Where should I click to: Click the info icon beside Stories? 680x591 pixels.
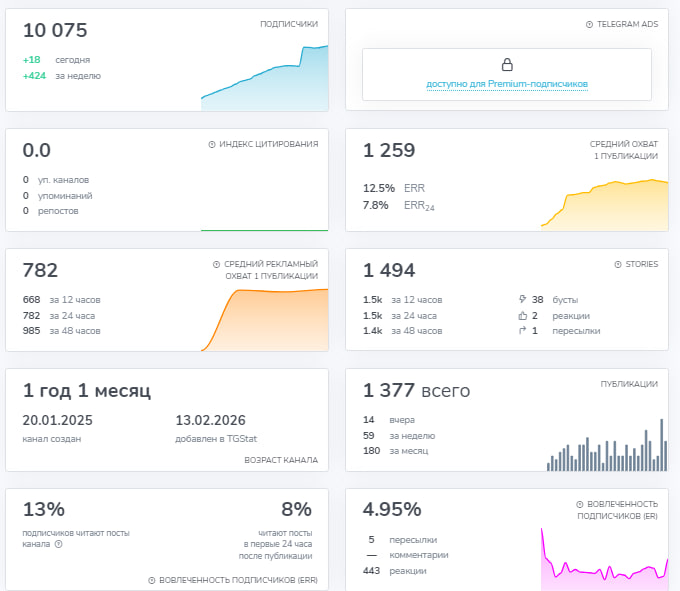(618, 264)
